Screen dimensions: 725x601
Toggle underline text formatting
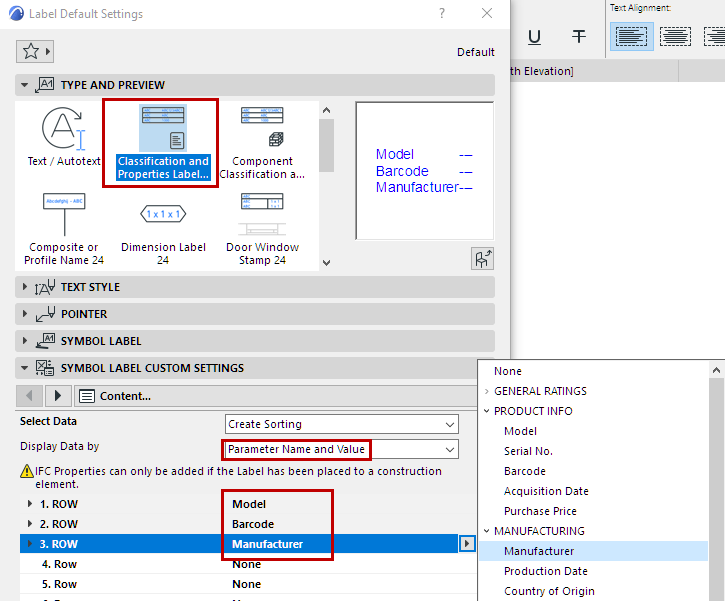(534, 37)
